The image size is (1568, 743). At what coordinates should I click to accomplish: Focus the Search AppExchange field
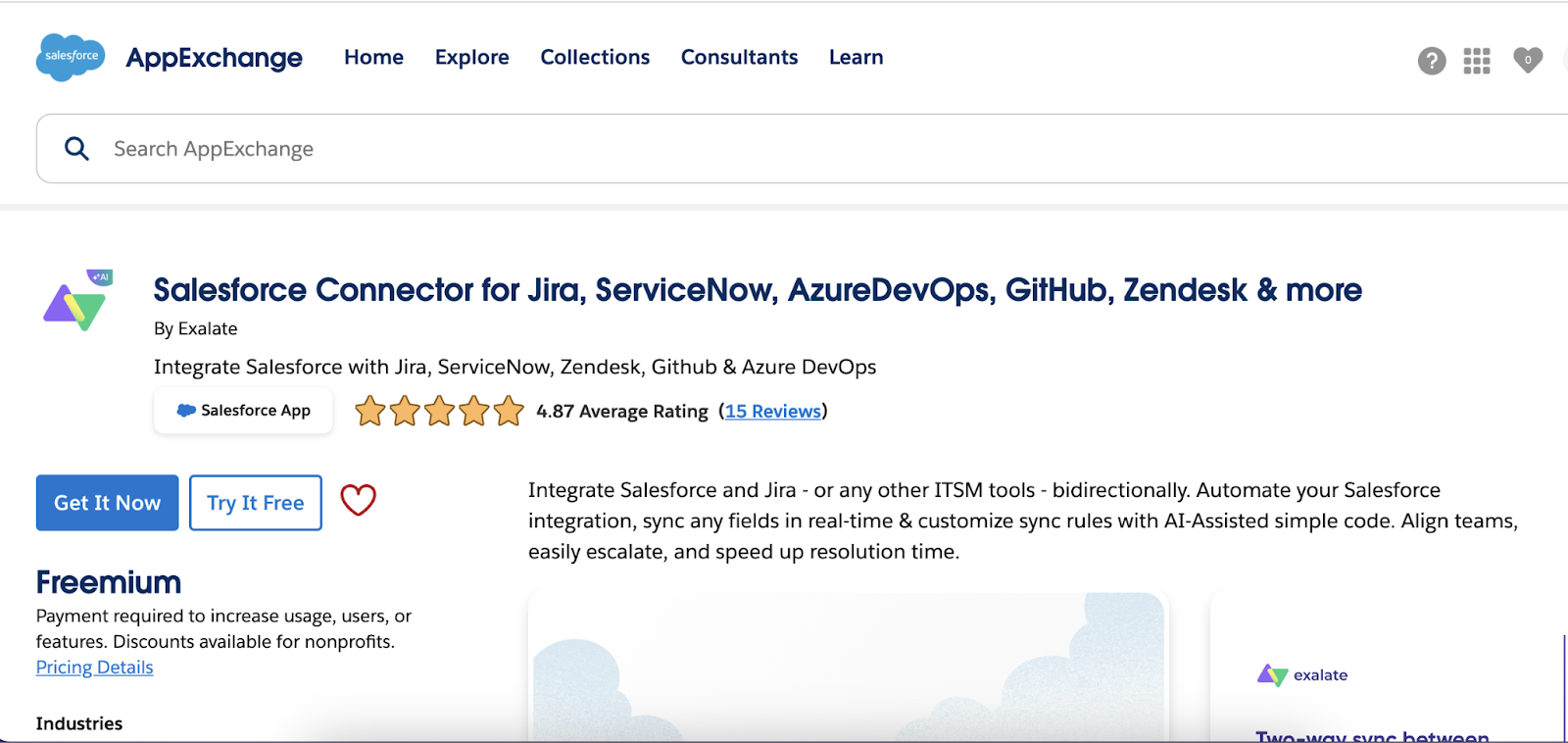[802, 148]
